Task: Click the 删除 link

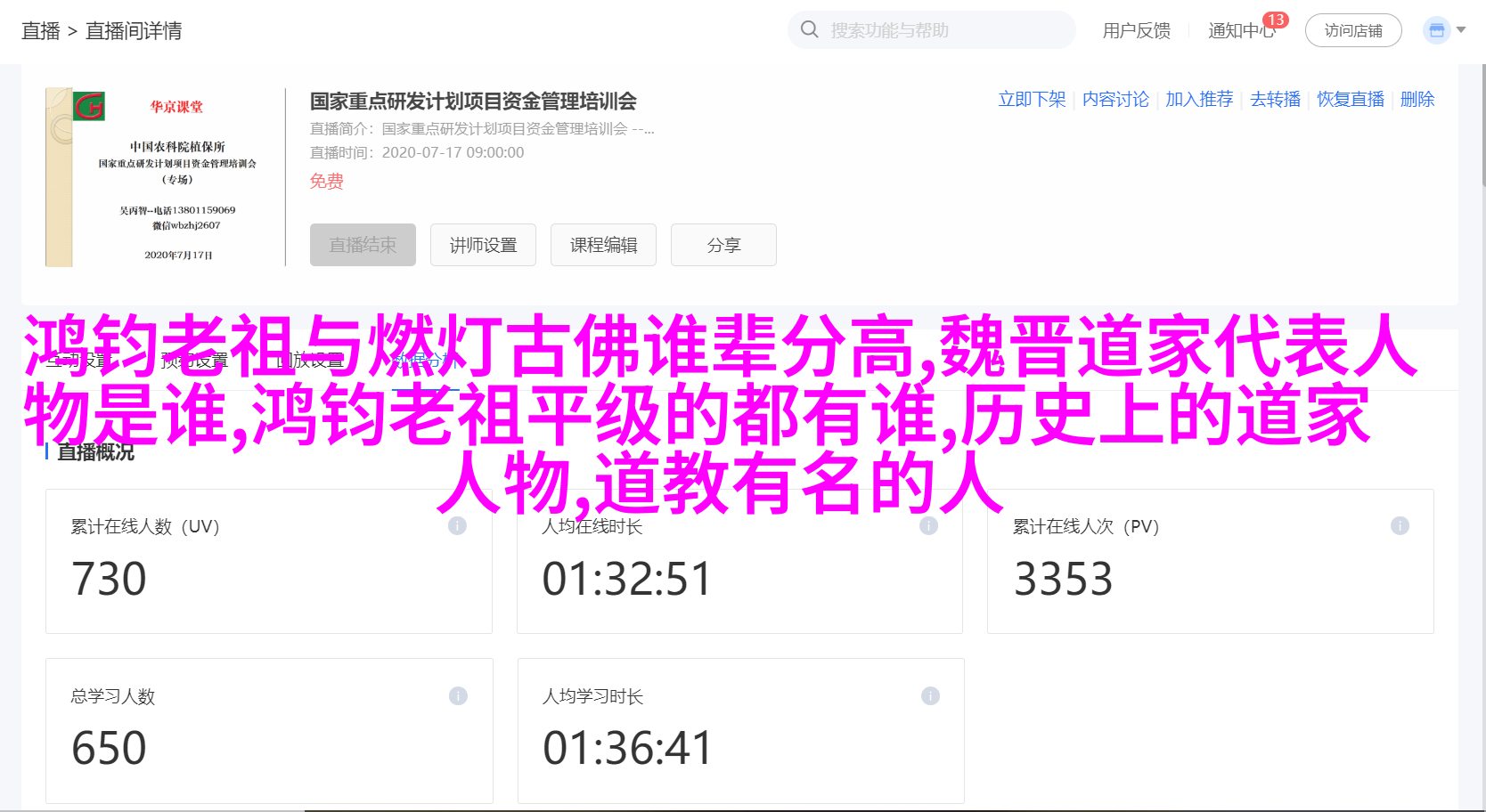Action: tap(1417, 99)
